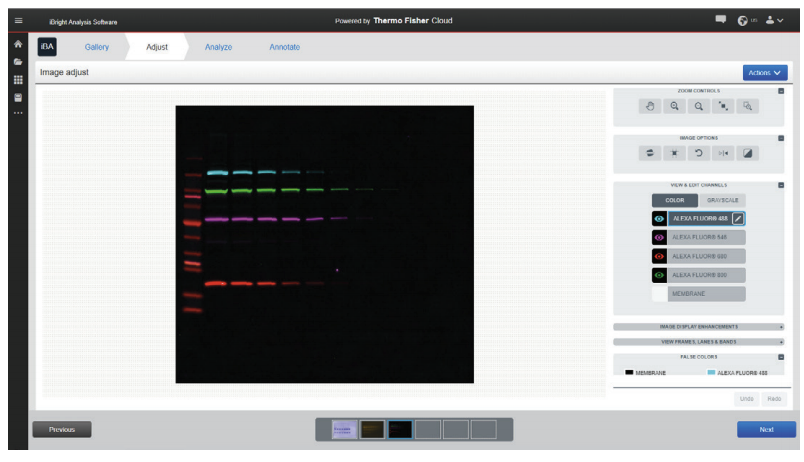Screen dimensions: 804x462
Task: Expand Image Display Enhancements section
Action: pyautogui.click(x=698, y=326)
